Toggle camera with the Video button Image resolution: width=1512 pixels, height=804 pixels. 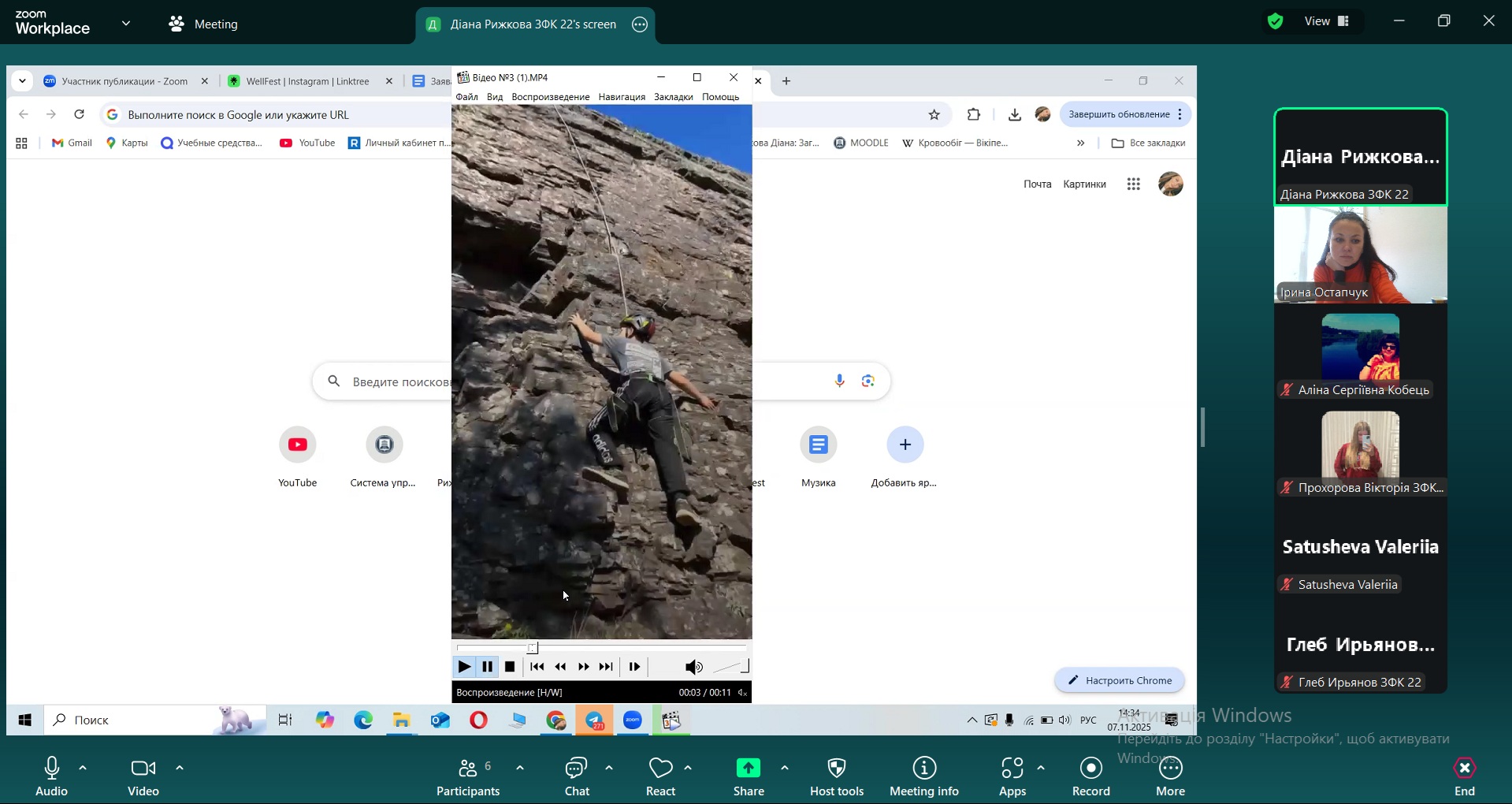(x=143, y=769)
